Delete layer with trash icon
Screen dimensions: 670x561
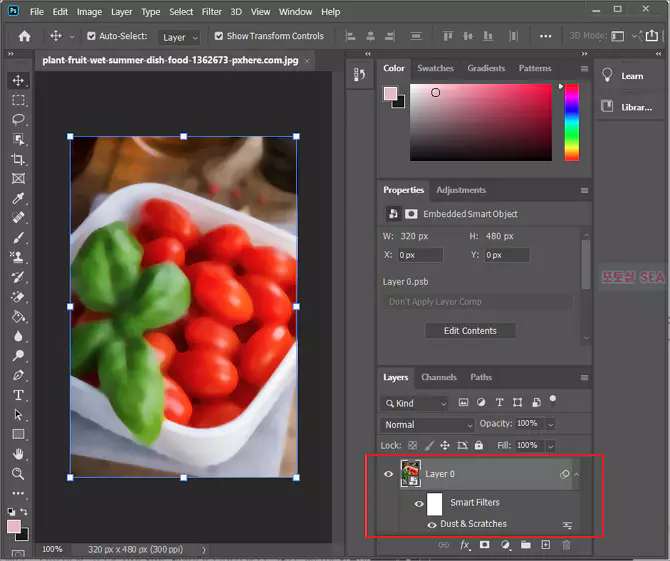pyautogui.click(x=566, y=545)
